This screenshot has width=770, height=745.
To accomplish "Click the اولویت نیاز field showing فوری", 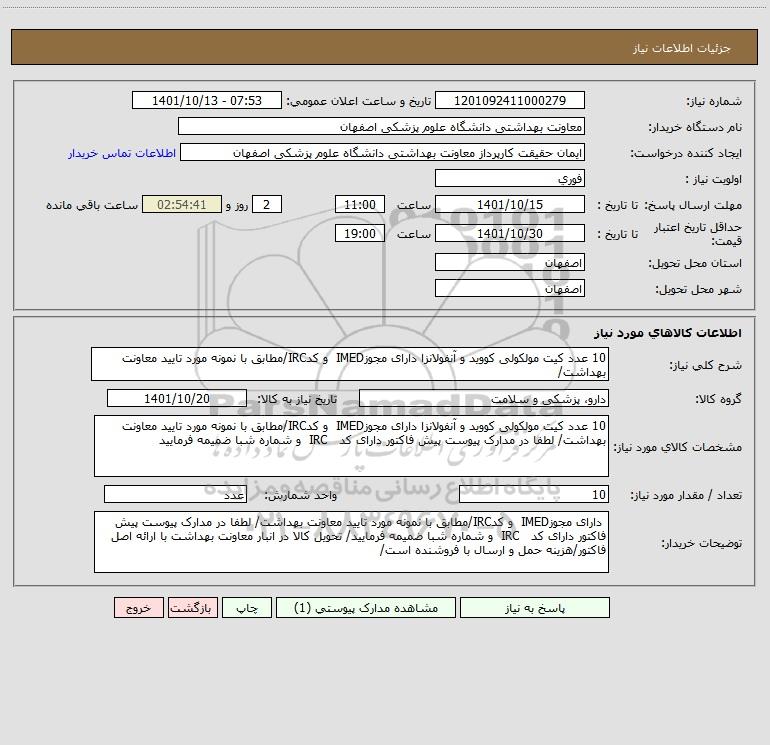I will pyautogui.click(x=510, y=178).
